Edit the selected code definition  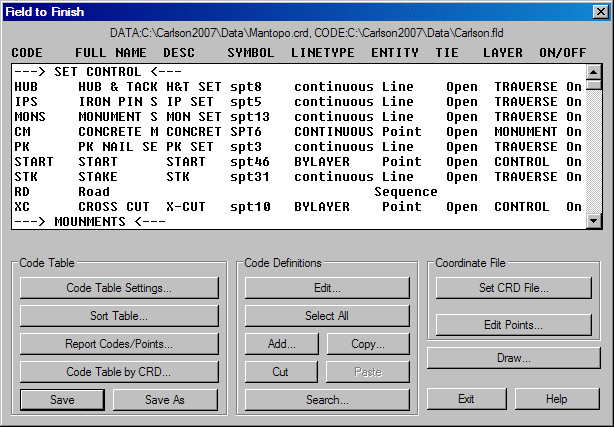point(327,288)
